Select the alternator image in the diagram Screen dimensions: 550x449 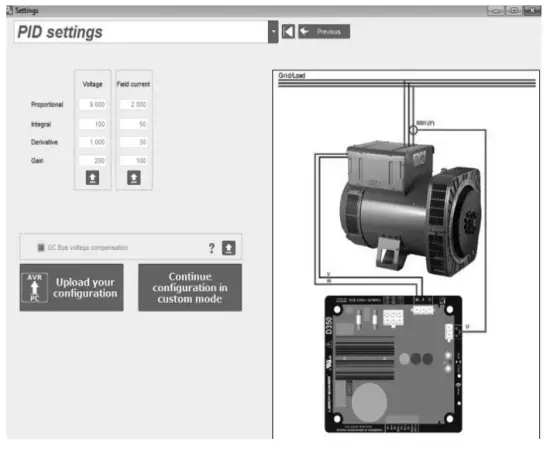(x=410, y=209)
